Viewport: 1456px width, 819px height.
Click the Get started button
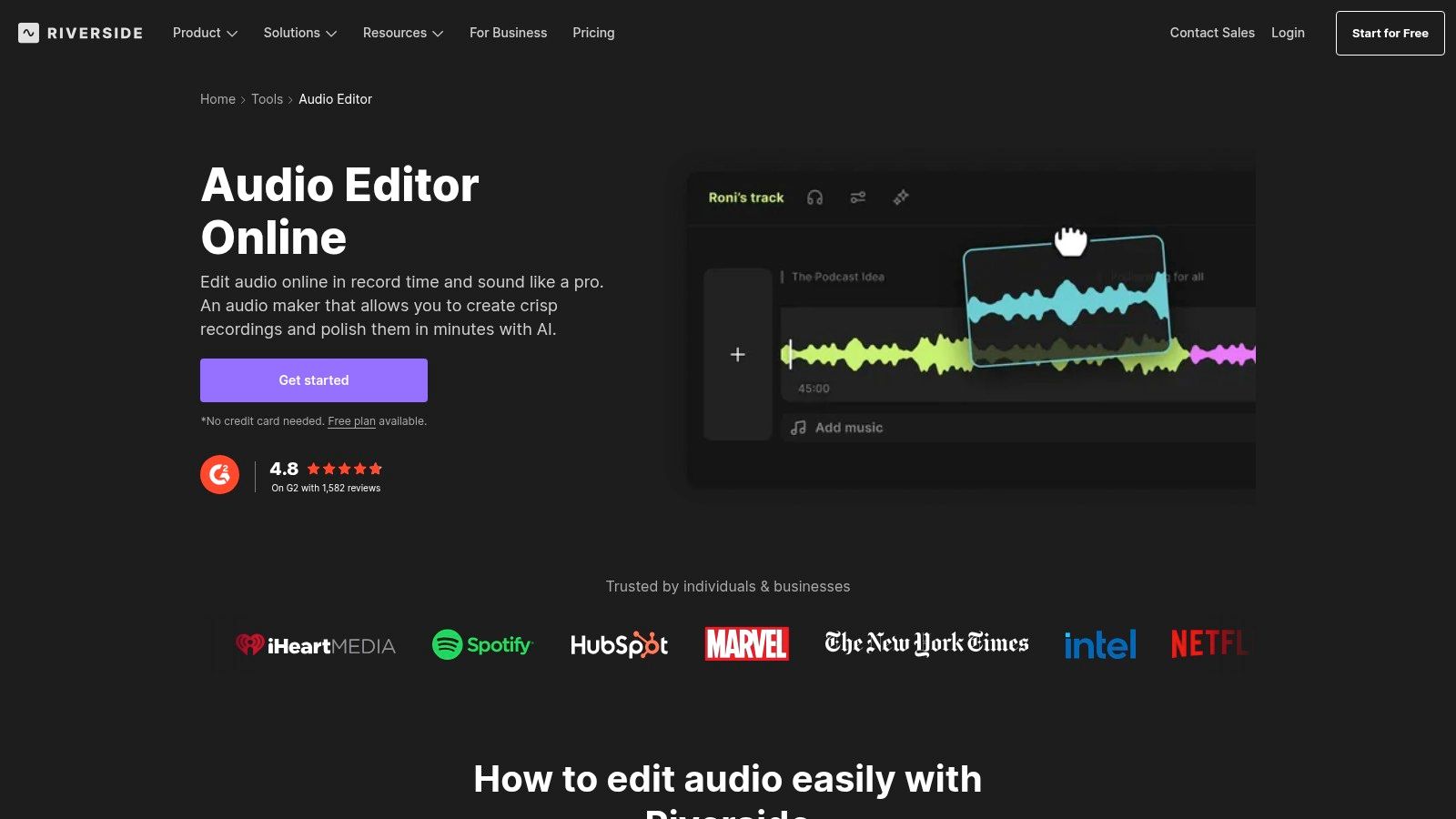(x=313, y=380)
